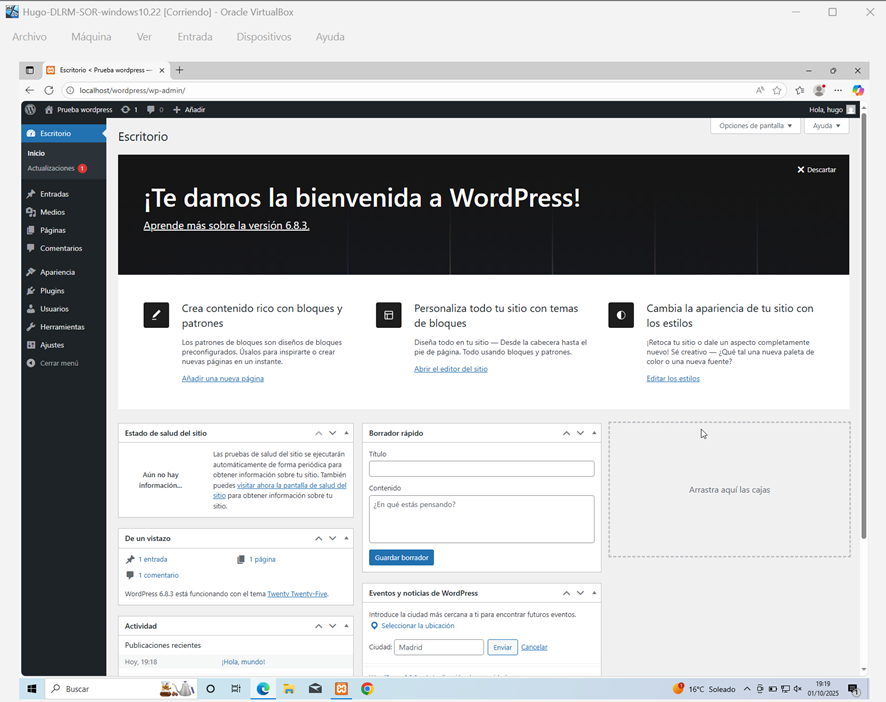
Task: Expand the Ayuda dropdown tab
Action: tap(826, 126)
